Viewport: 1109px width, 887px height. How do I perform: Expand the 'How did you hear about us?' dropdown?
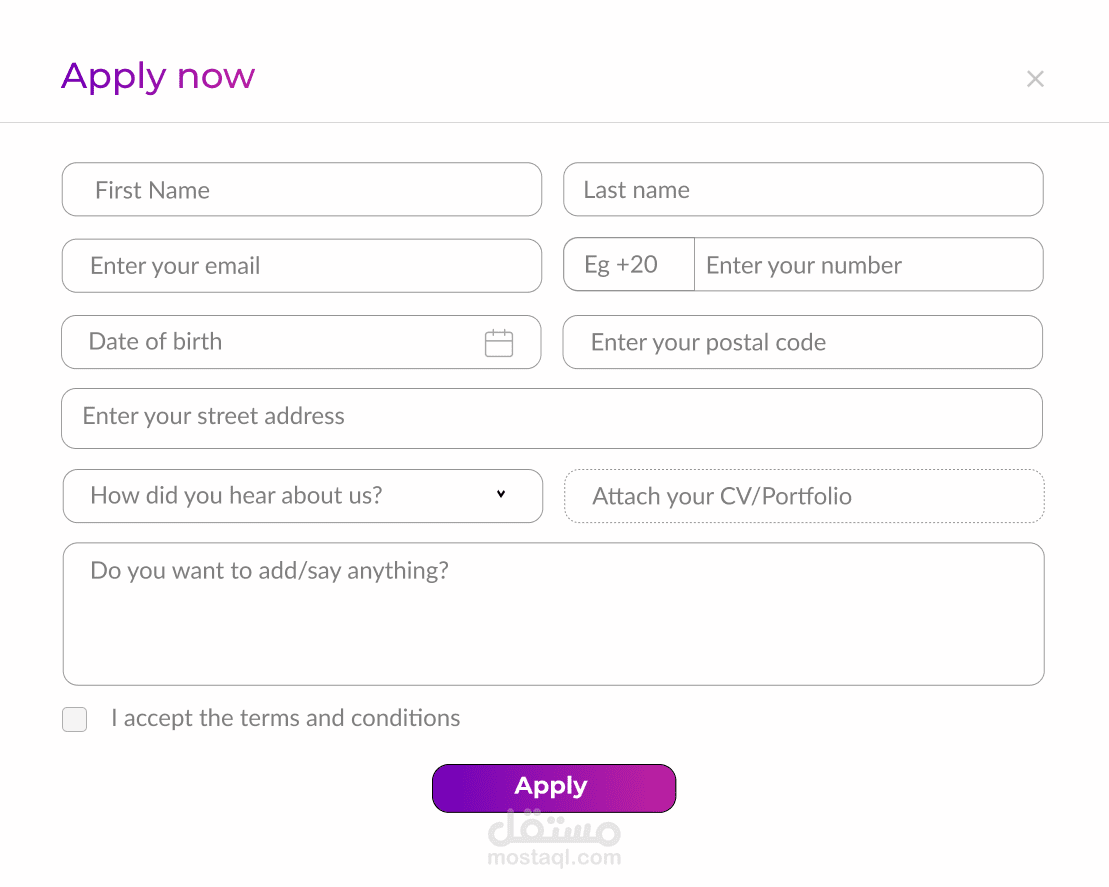coord(302,496)
